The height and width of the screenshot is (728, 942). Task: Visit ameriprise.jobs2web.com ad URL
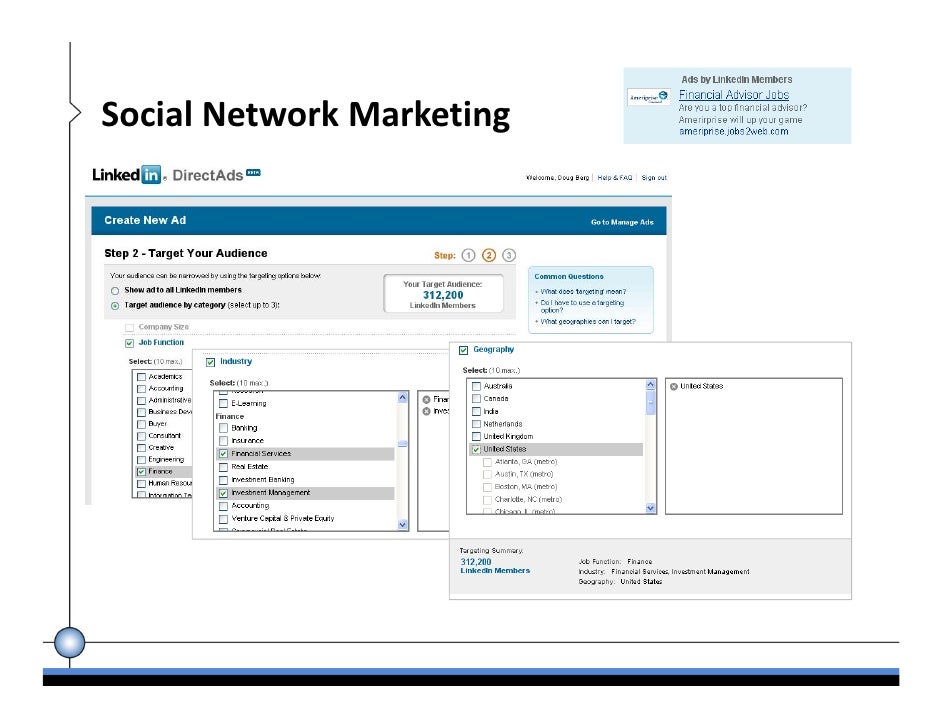pos(734,132)
